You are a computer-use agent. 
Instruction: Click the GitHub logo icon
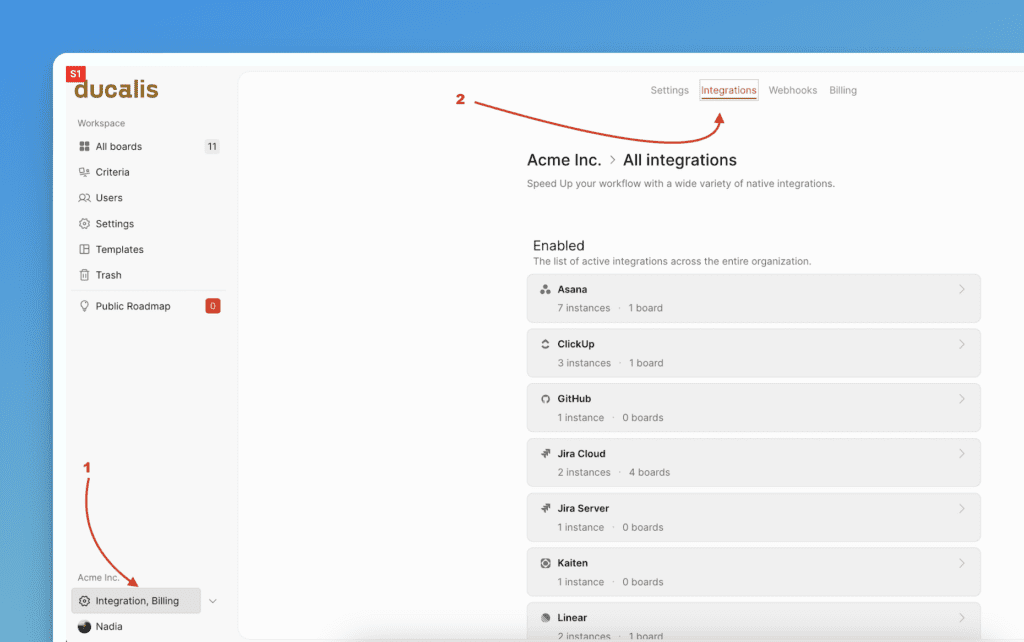(545, 399)
